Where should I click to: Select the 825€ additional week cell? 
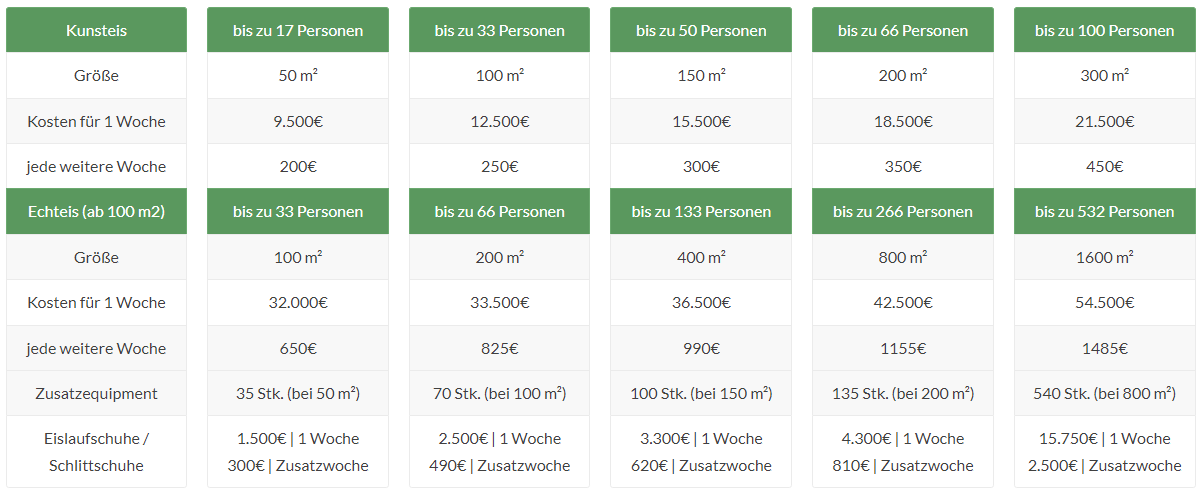499,348
